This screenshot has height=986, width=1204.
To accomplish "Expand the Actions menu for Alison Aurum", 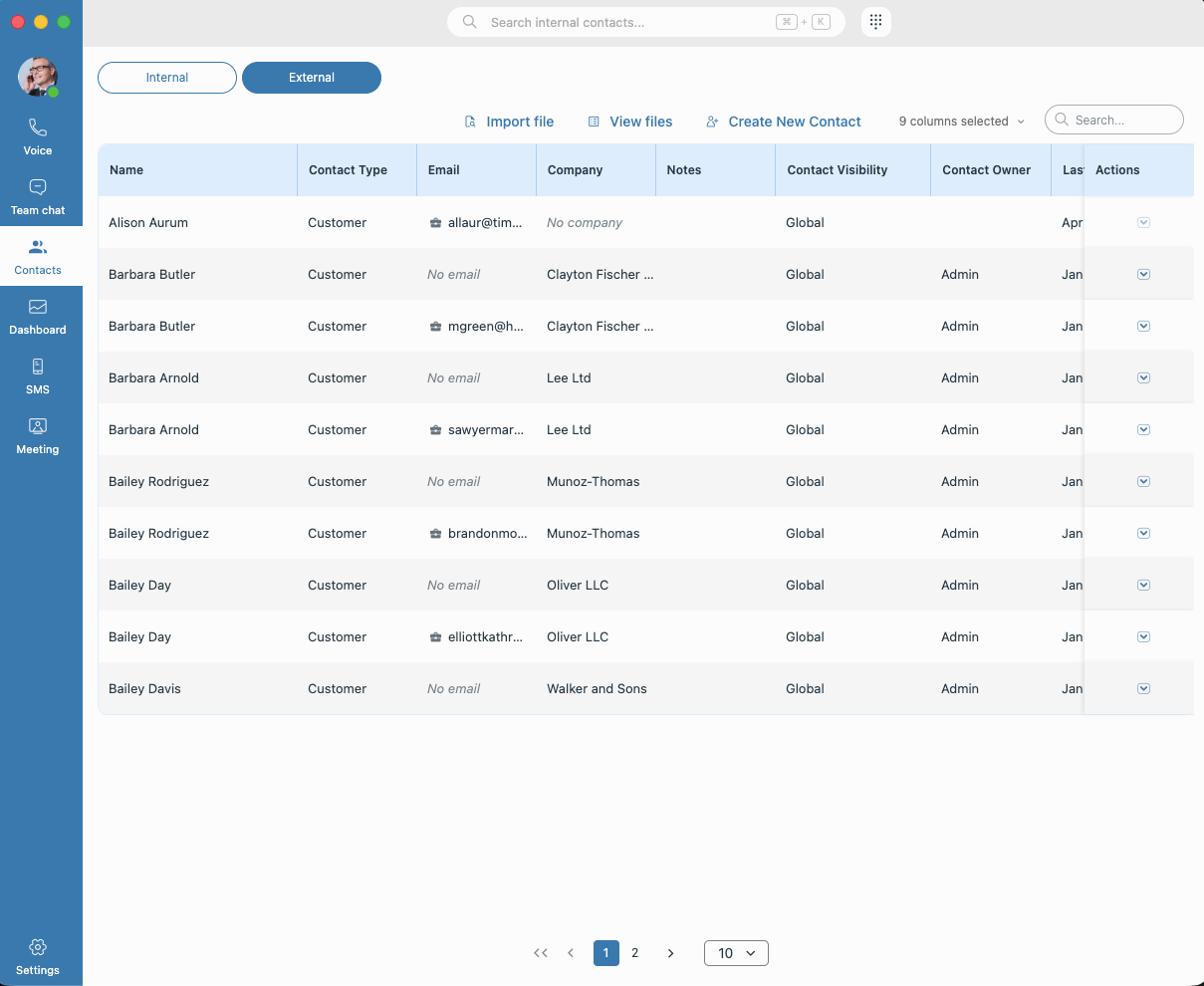I will [x=1143, y=222].
